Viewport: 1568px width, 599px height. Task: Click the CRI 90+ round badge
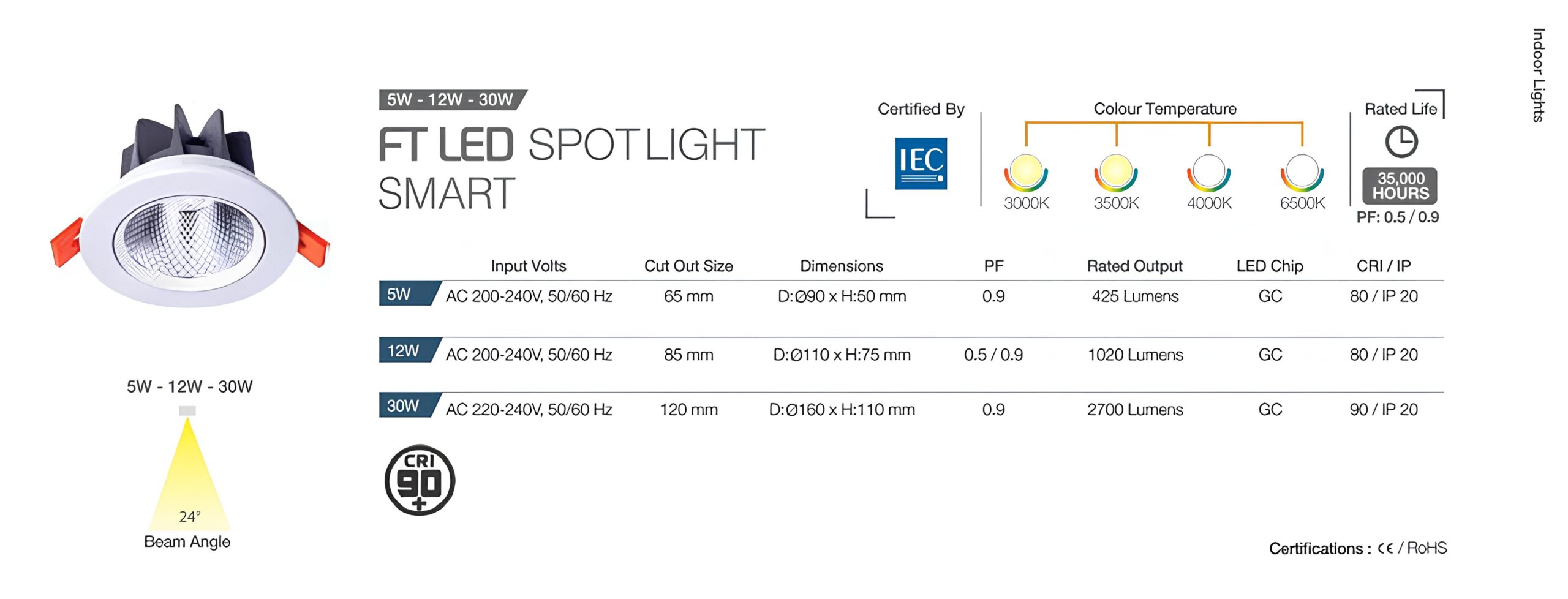[x=420, y=480]
